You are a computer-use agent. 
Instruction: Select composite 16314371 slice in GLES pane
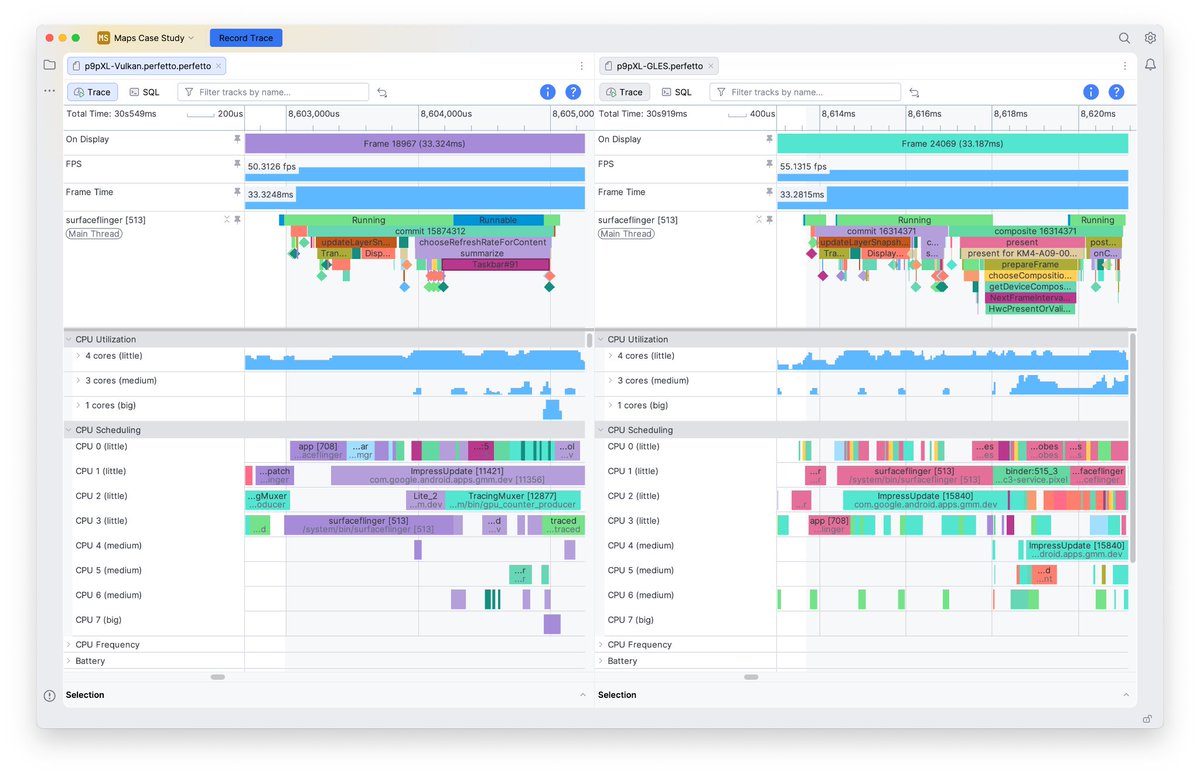[x=1035, y=231]
